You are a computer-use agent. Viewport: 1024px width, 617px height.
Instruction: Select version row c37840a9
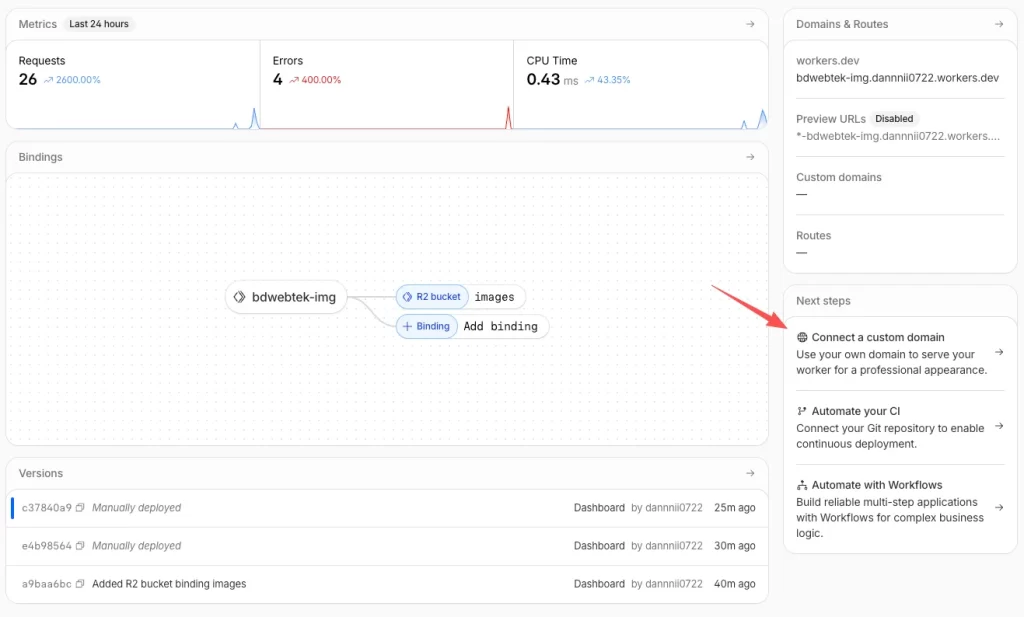click(387, 508)
